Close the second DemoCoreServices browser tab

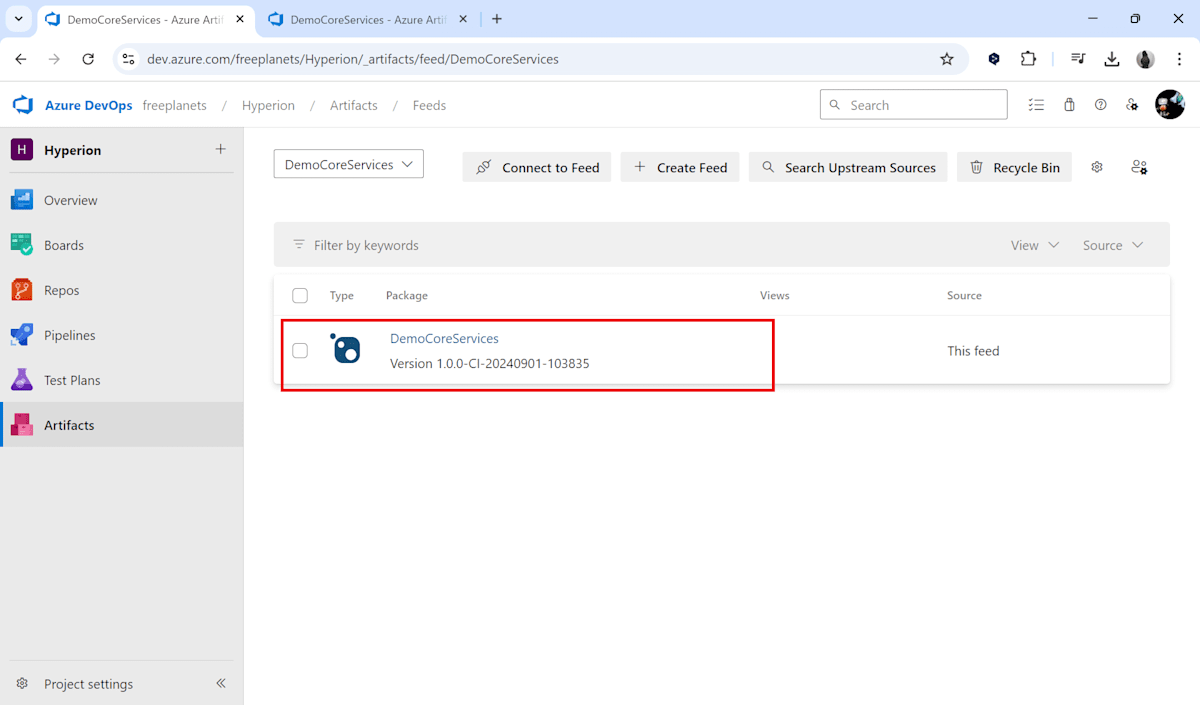pos(463,19)
